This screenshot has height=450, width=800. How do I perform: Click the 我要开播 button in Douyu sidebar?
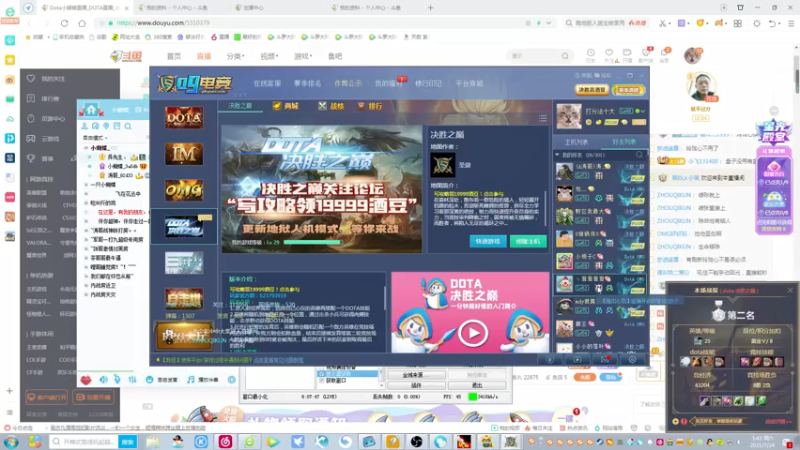94,397
